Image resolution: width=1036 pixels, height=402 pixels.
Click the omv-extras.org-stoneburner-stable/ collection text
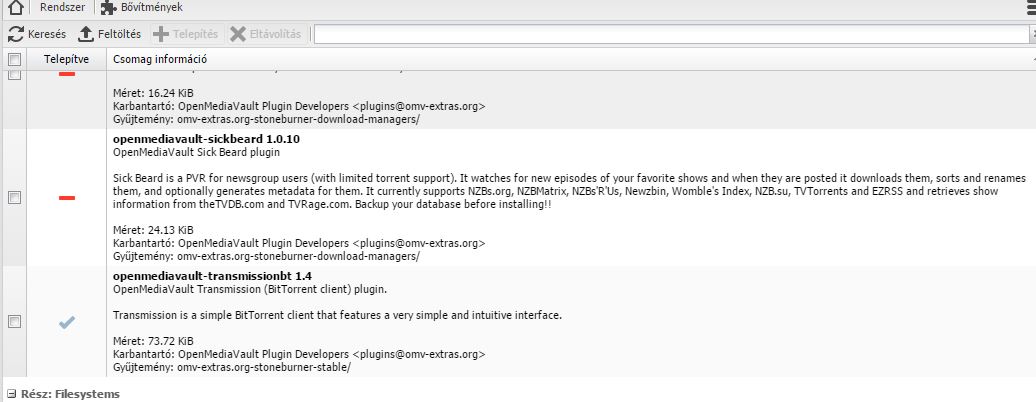tap(264, 367)
